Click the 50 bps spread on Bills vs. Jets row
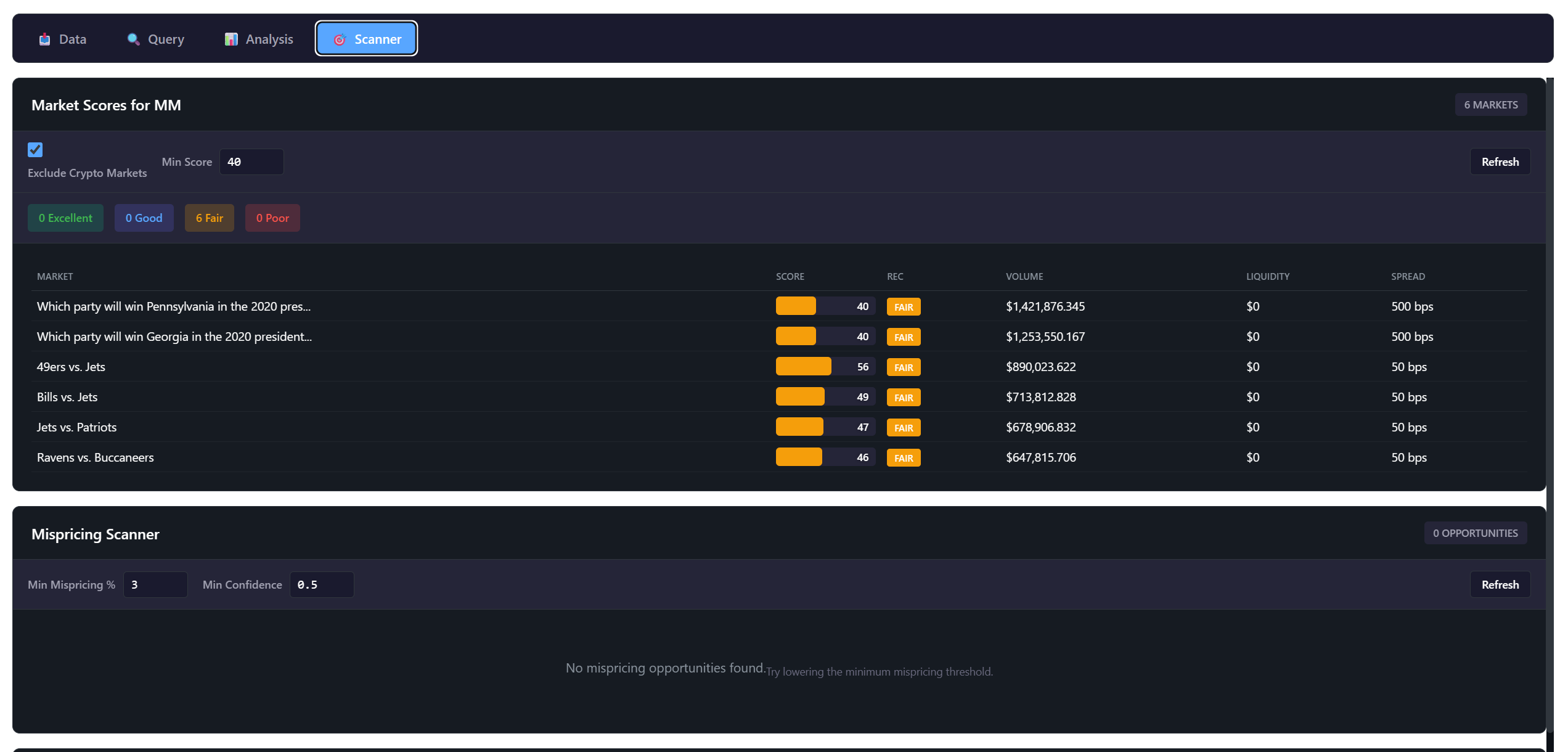The height and width of the screenshot is (752, 1568). pos(1409,397)
